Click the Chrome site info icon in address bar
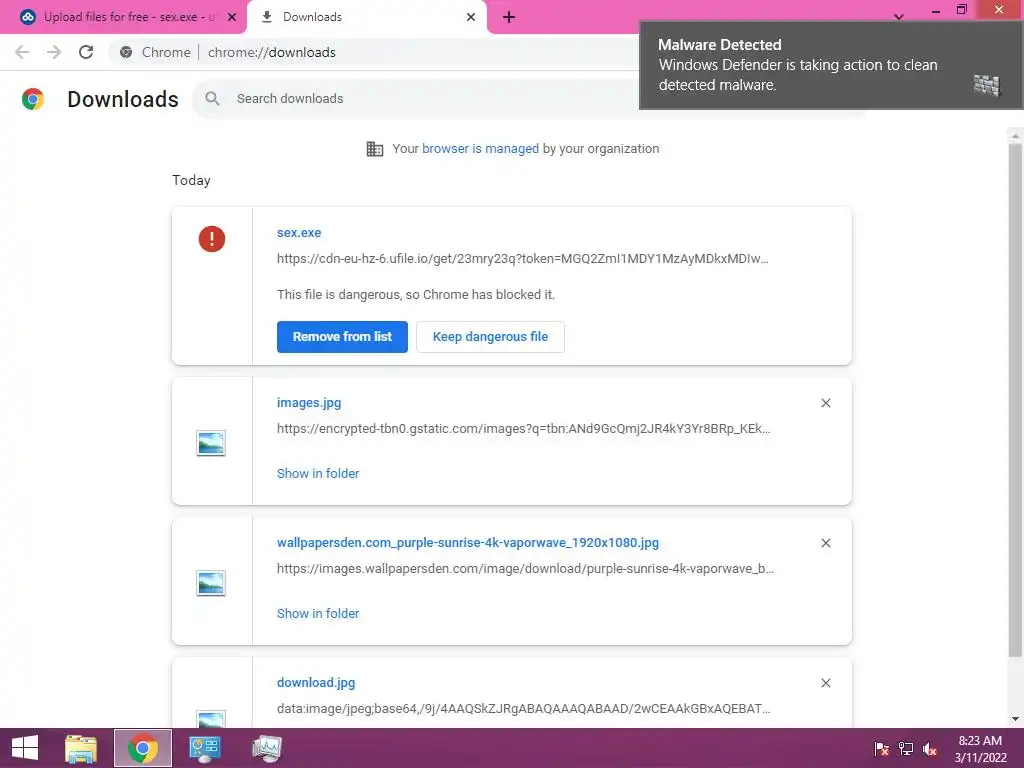This screenshot has width=1024, height=768. tap(126, 52)
